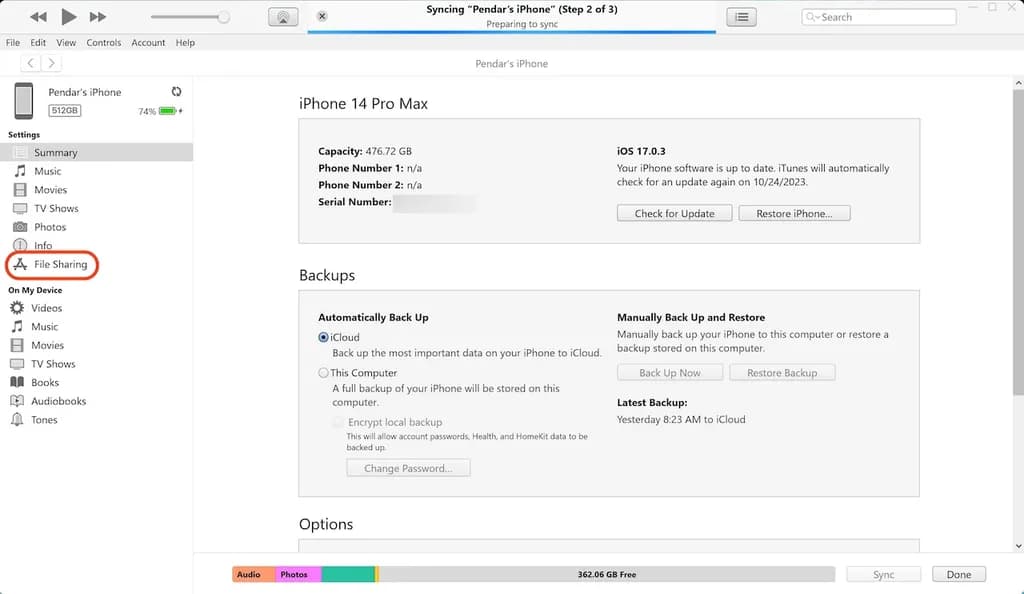The height and width of the screenshot is (594, 1024).
Task: Click the rewind previous track icon
Action: (38, 17)
